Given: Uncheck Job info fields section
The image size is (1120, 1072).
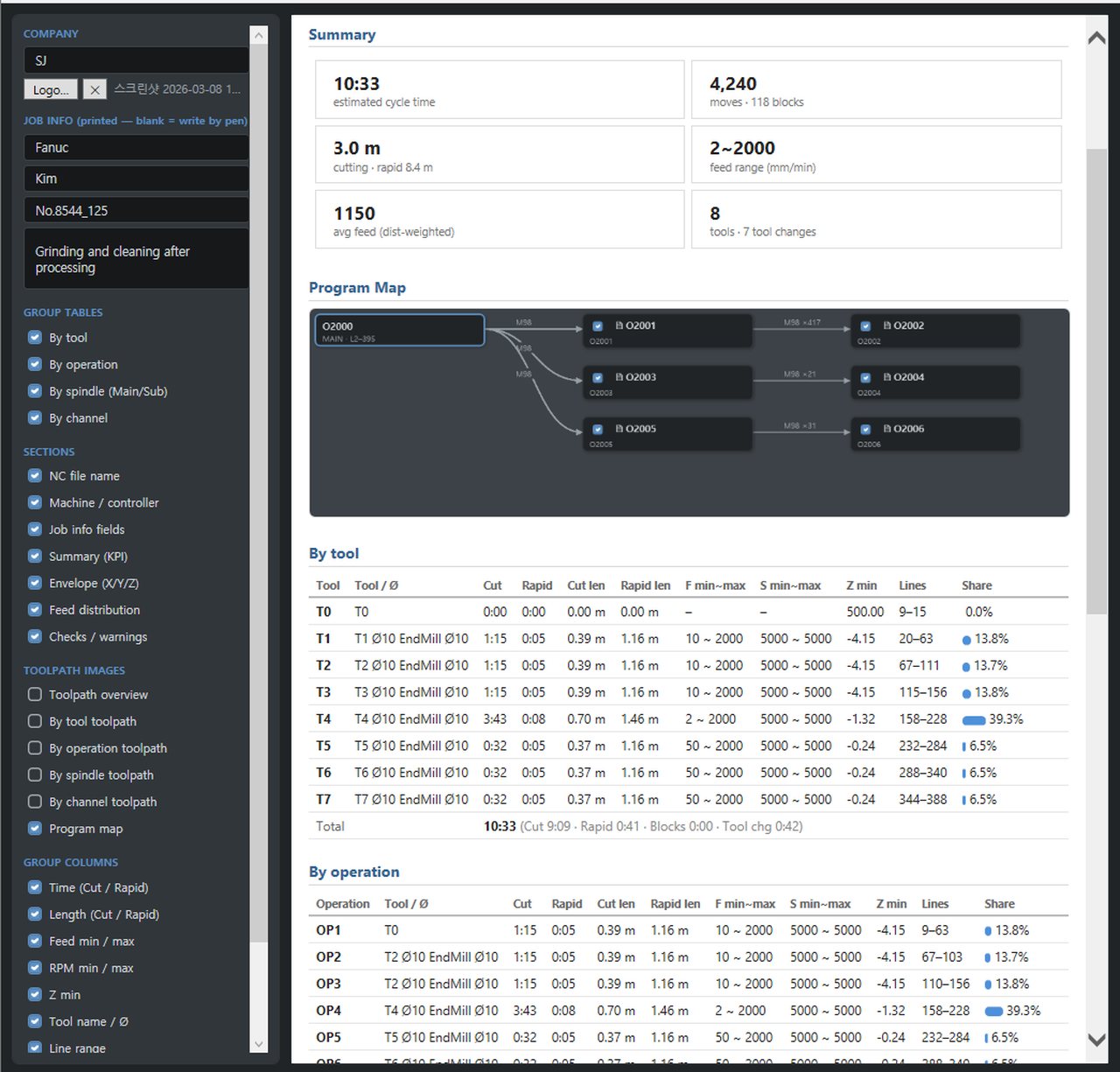Looking at the screenshot, I should 35,529.
